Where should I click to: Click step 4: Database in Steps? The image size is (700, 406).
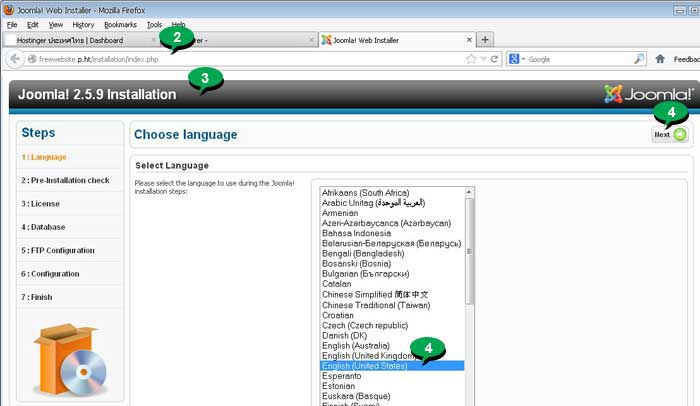pyautogui.click(x=43, y=227)
